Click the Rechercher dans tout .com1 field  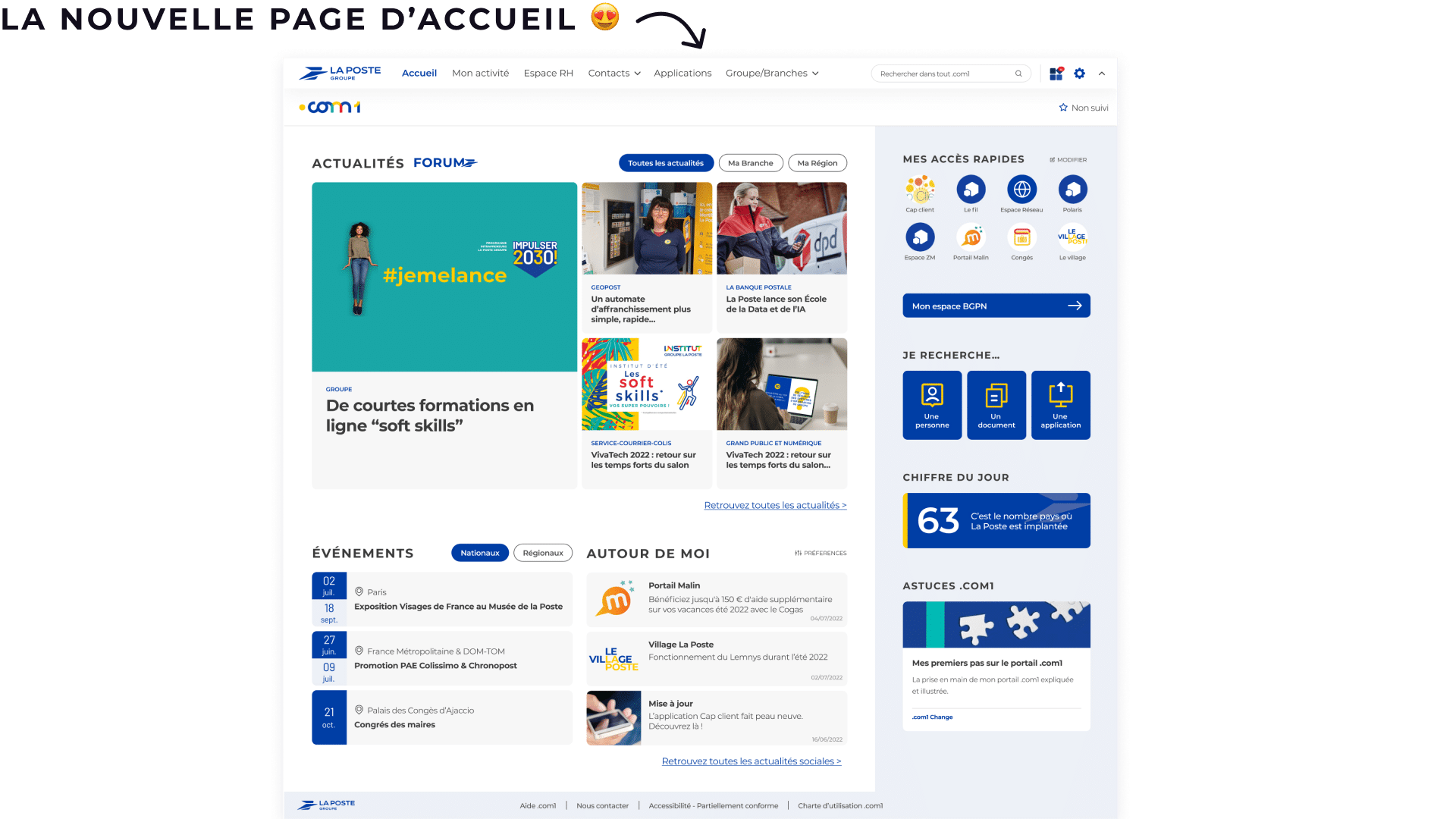click(951, 74)
